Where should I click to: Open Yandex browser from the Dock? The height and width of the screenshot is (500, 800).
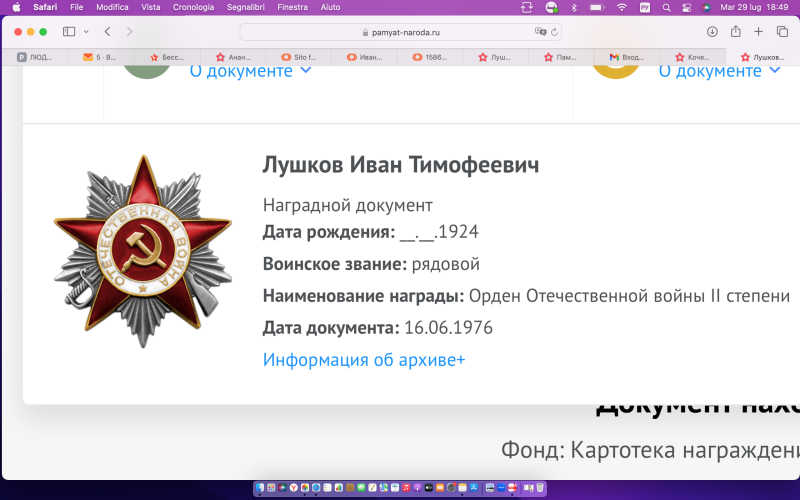point(294,488)
